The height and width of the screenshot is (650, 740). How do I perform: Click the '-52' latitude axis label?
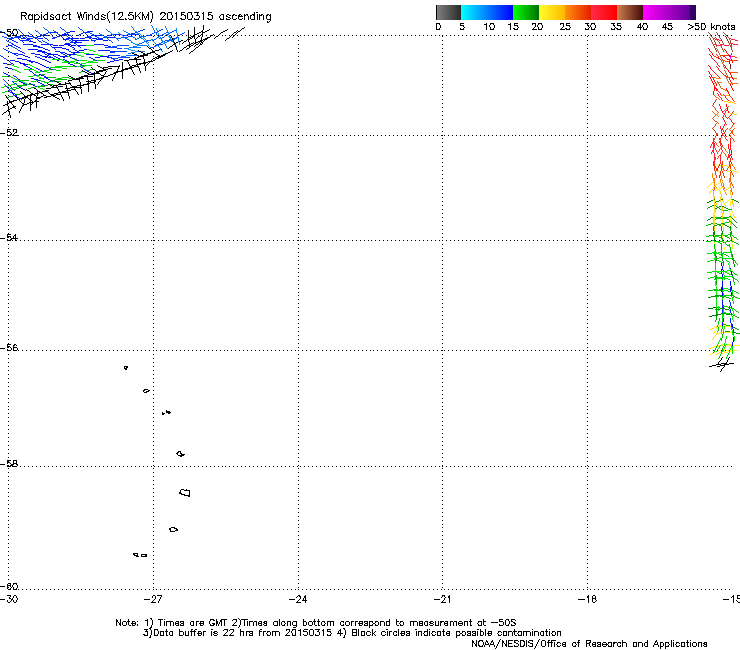[x=9, y=132]
